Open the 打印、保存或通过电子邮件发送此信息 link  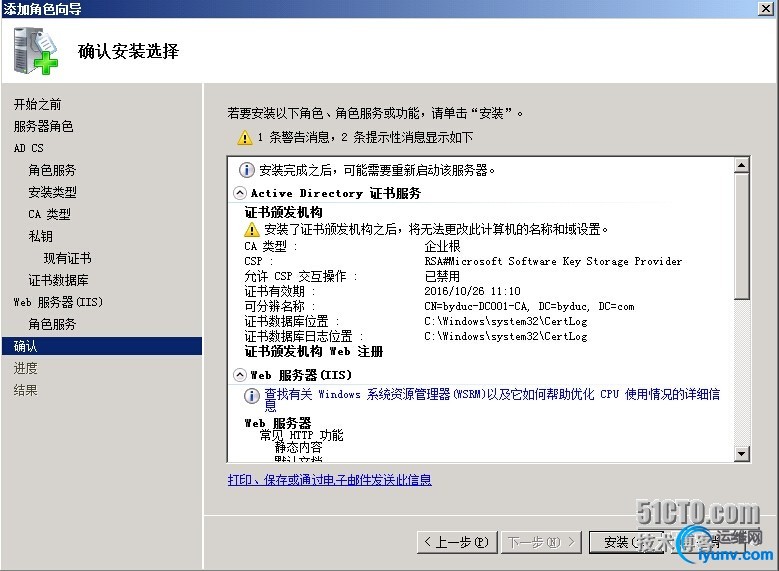coord(329,480)
